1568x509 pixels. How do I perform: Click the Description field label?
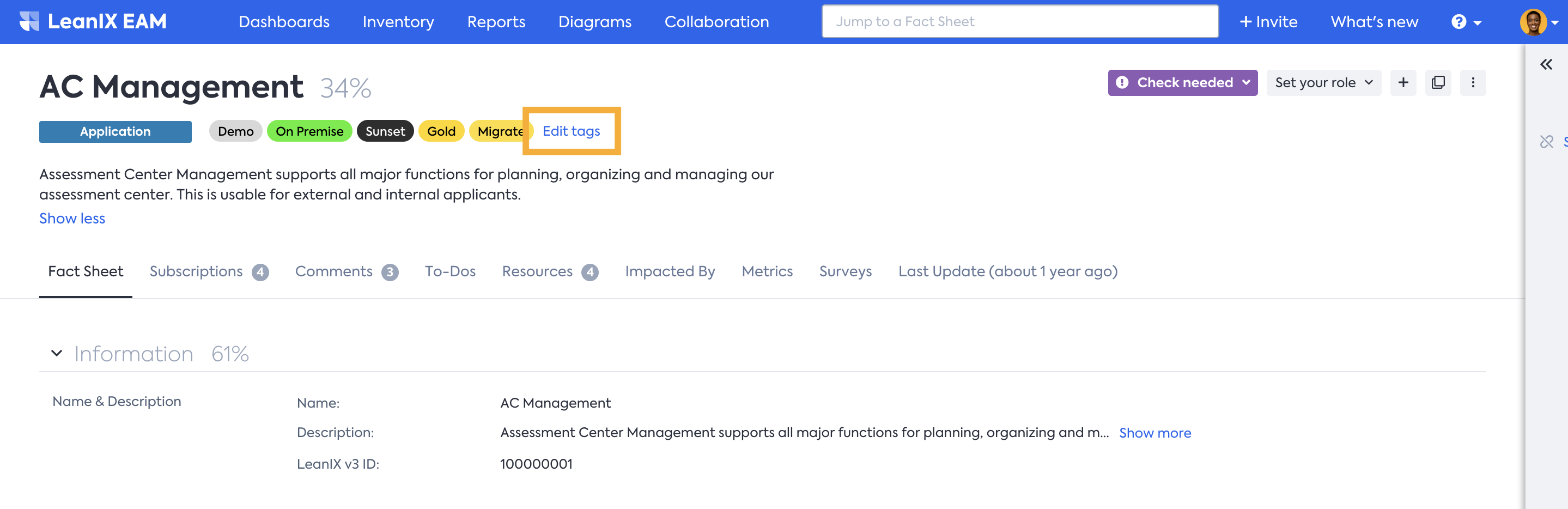click(x=336, y=433)
